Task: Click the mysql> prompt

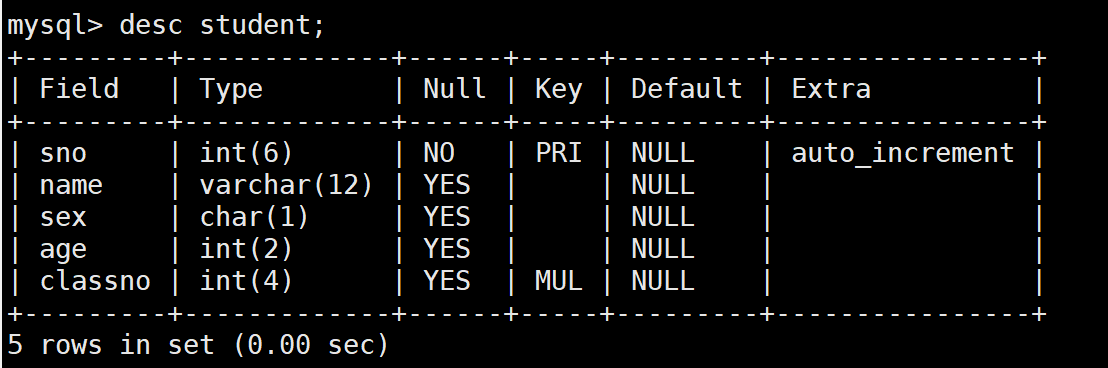Action: 55,28
